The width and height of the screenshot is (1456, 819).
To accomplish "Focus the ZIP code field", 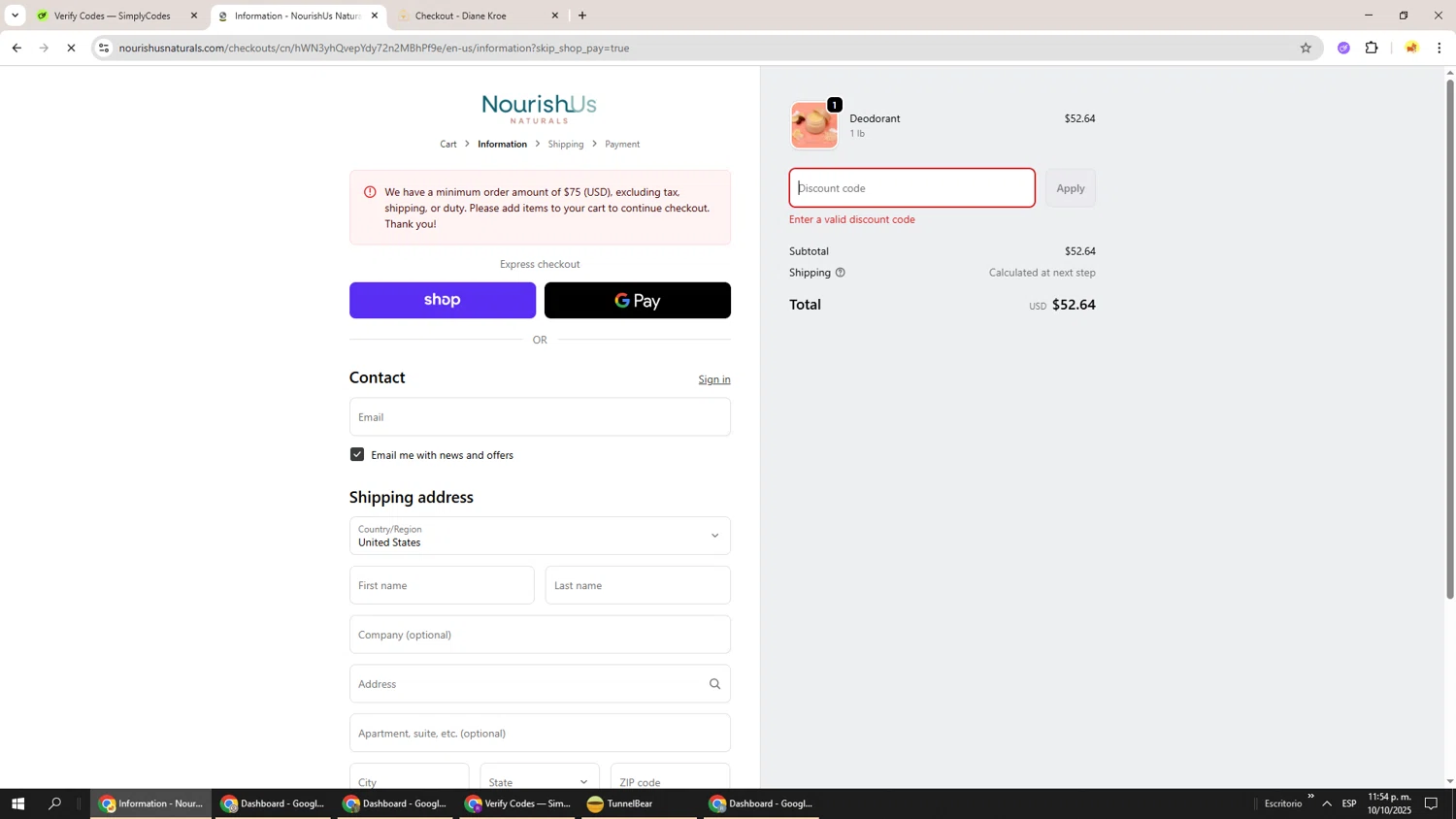I will point(671,776).
